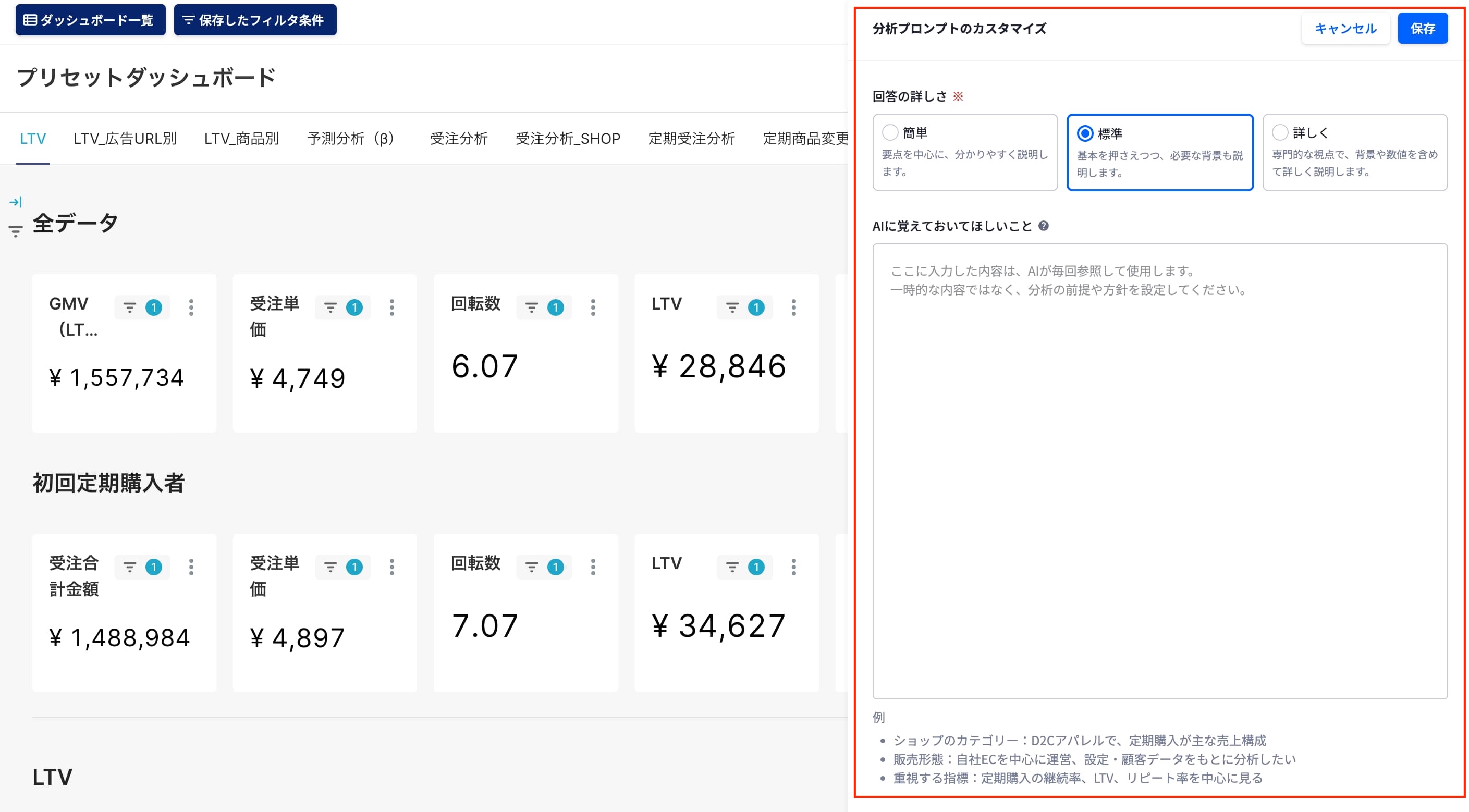Screen dimensions: 1469x812
Task: Switch to the LTV_商品別 tab
Action: tap(242, 139)
